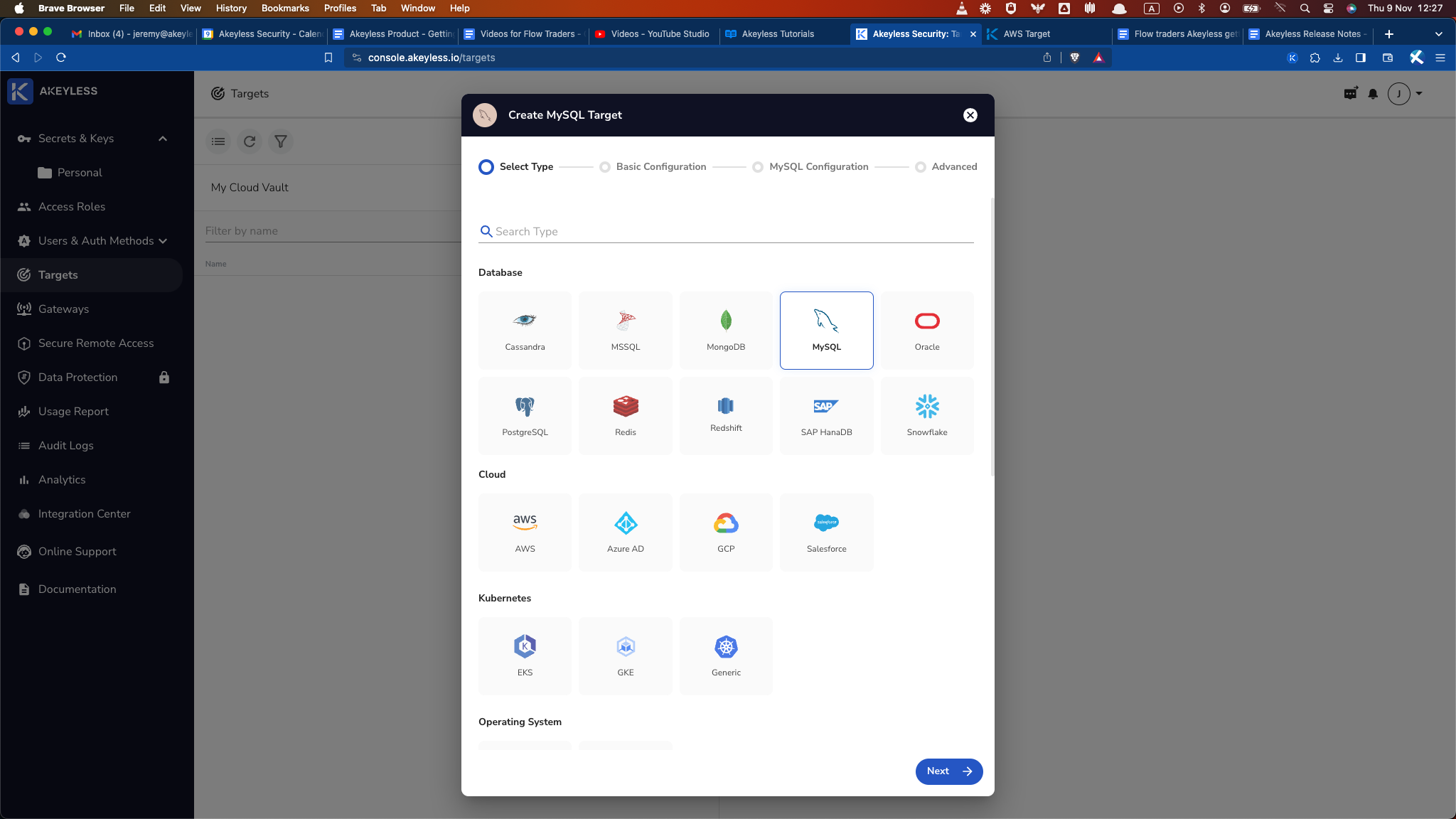1456x819 pixels.
Task: Choose the PostgreSQL target icon
Action: (x=525, y=415)
